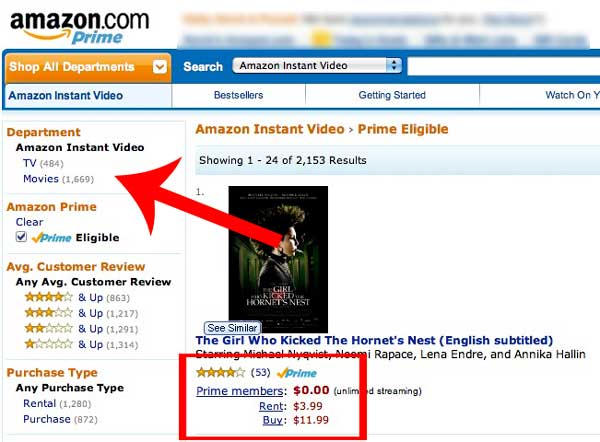
Task: Click the Rent link for $3.99
Action: [271, 406]
